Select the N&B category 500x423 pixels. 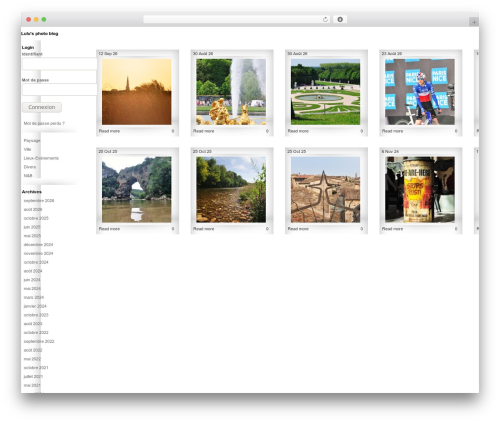click(28, 175)
